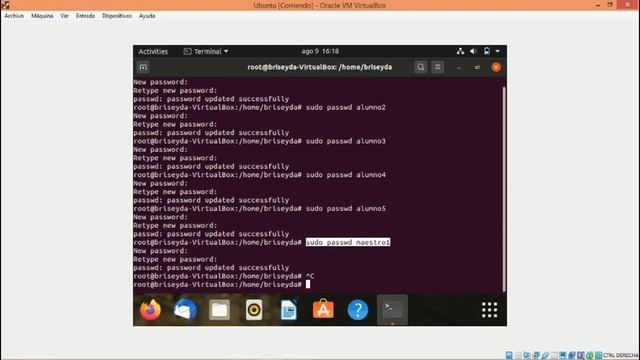Screen dimensions: 640x360
Task: Click the VirtualBox title bar app icon
Action: pos(5,5)
